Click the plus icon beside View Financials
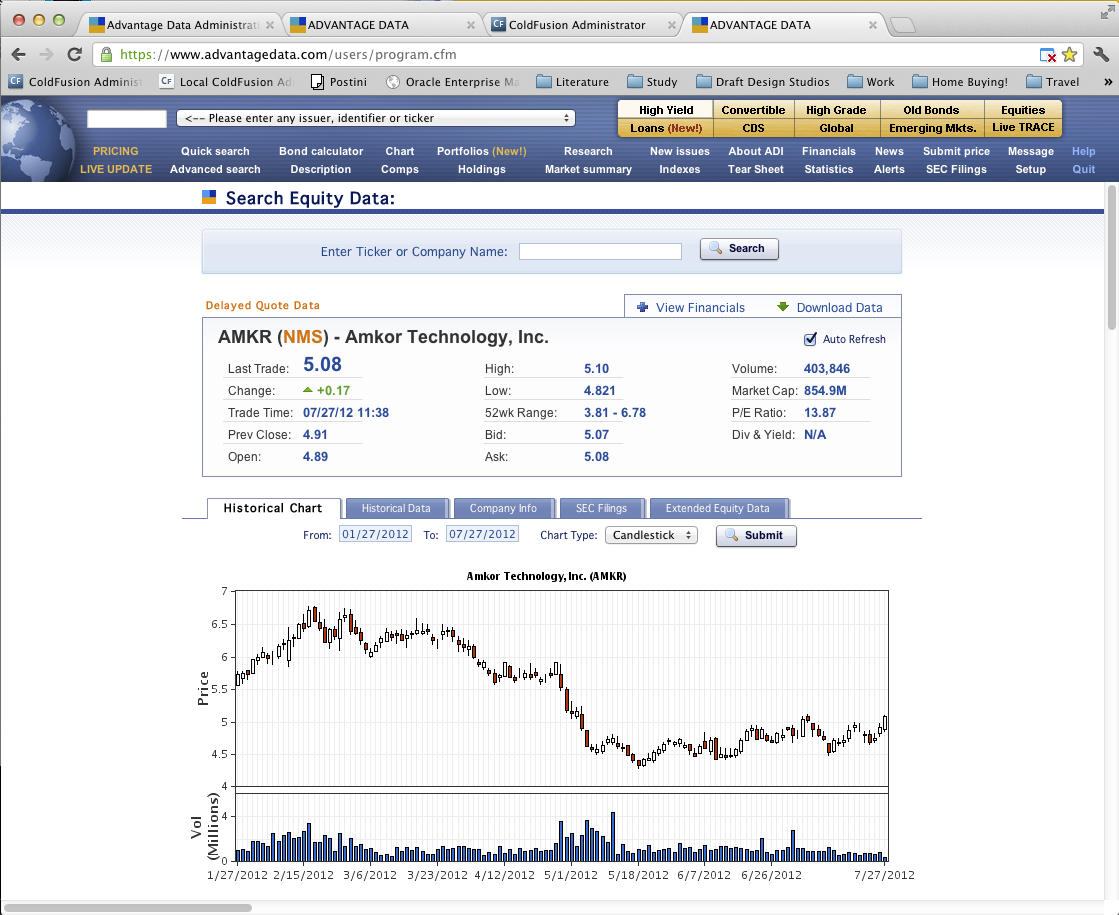 (x=642, y=307)
